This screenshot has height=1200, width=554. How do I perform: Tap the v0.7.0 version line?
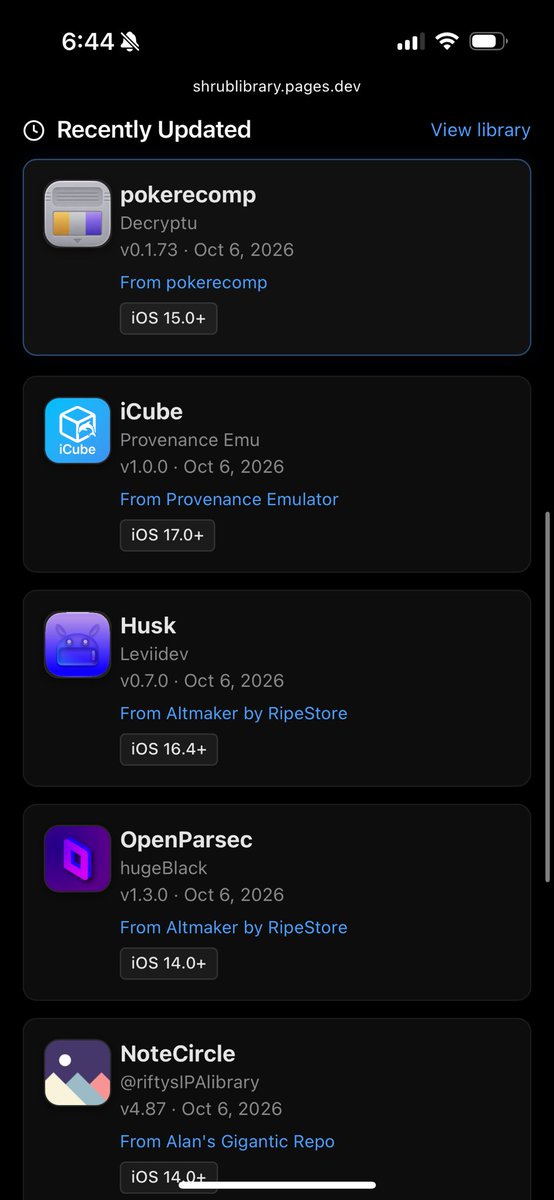coord(202,681)
